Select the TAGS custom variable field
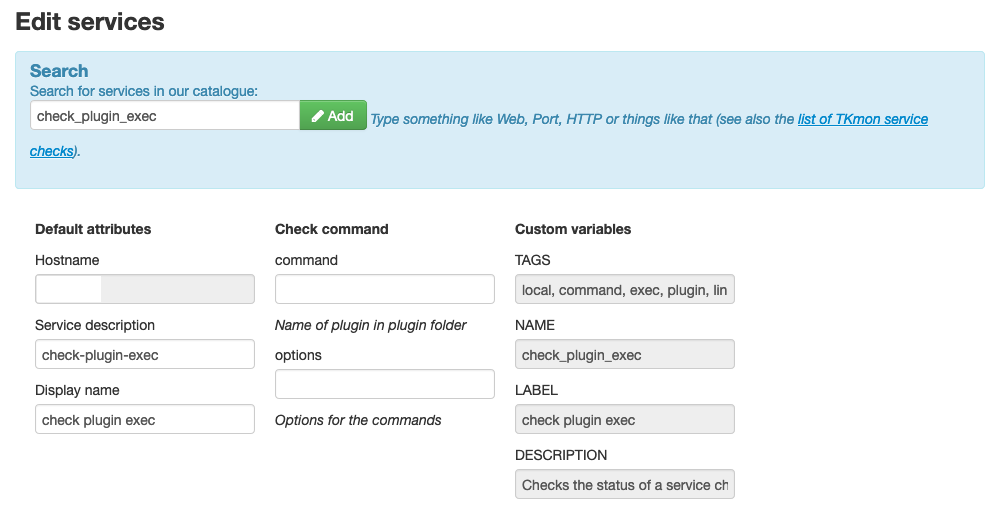 point(625,289)
